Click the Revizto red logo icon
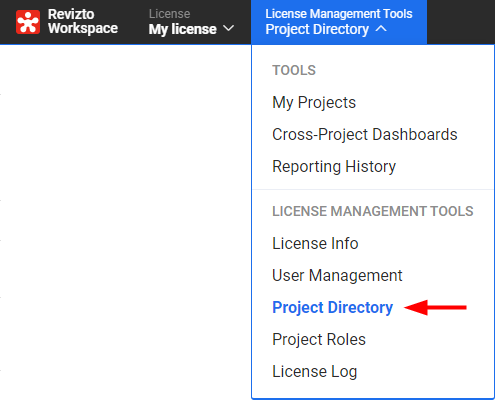This screenshot has height=400, width=495. point(28,22)
